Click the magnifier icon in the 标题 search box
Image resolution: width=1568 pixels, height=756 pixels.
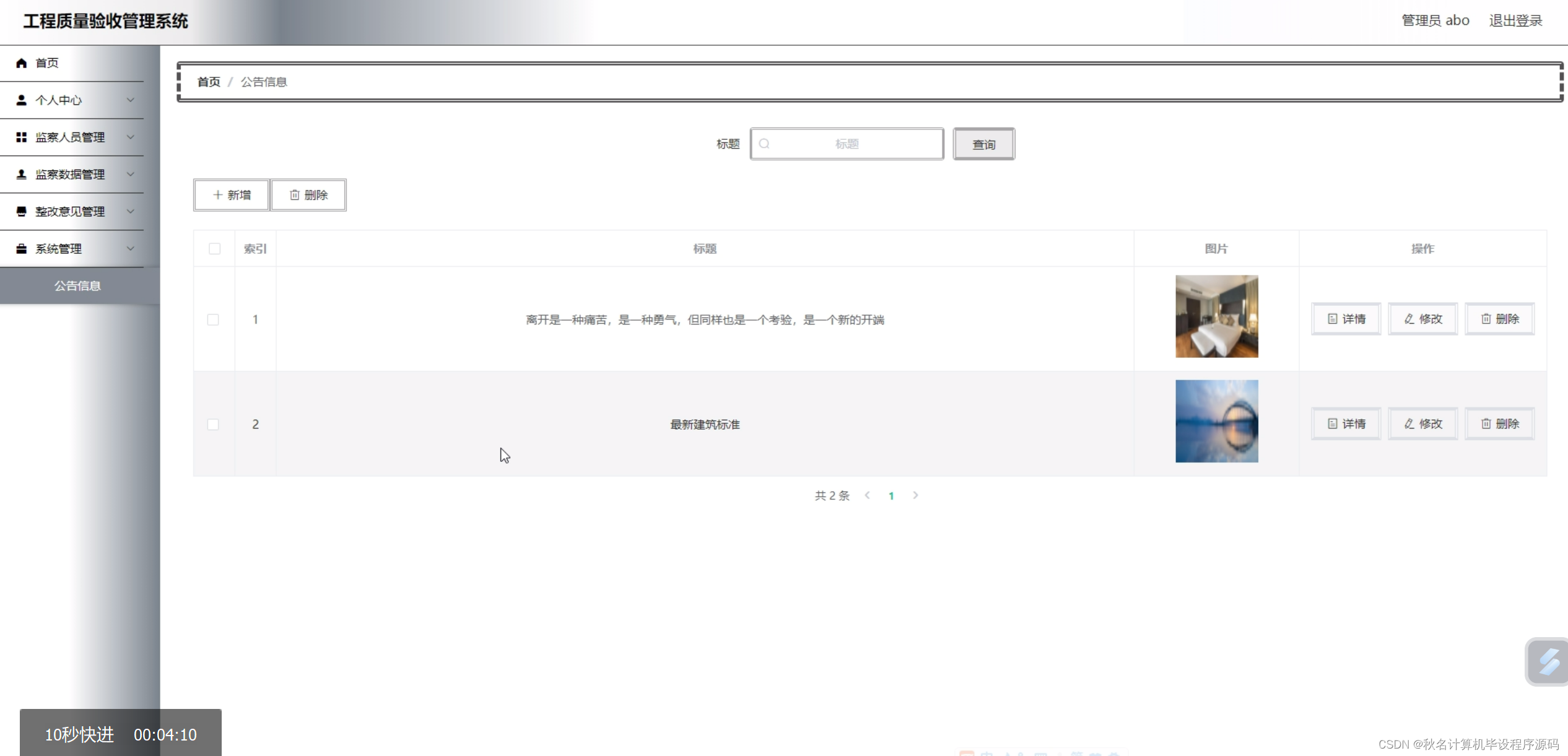764,144
